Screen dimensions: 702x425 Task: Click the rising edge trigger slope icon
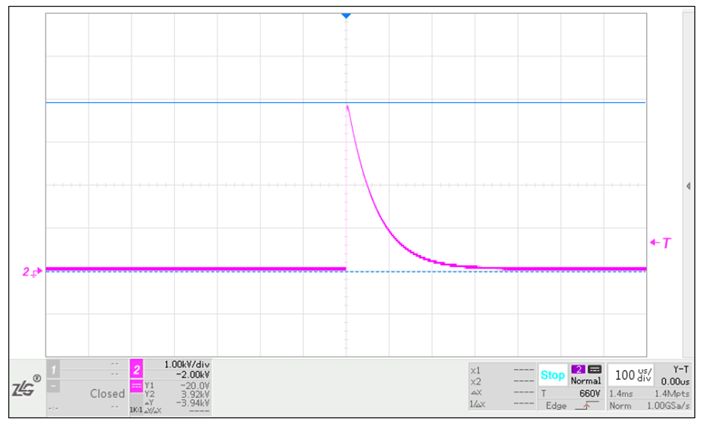point(585,405)
